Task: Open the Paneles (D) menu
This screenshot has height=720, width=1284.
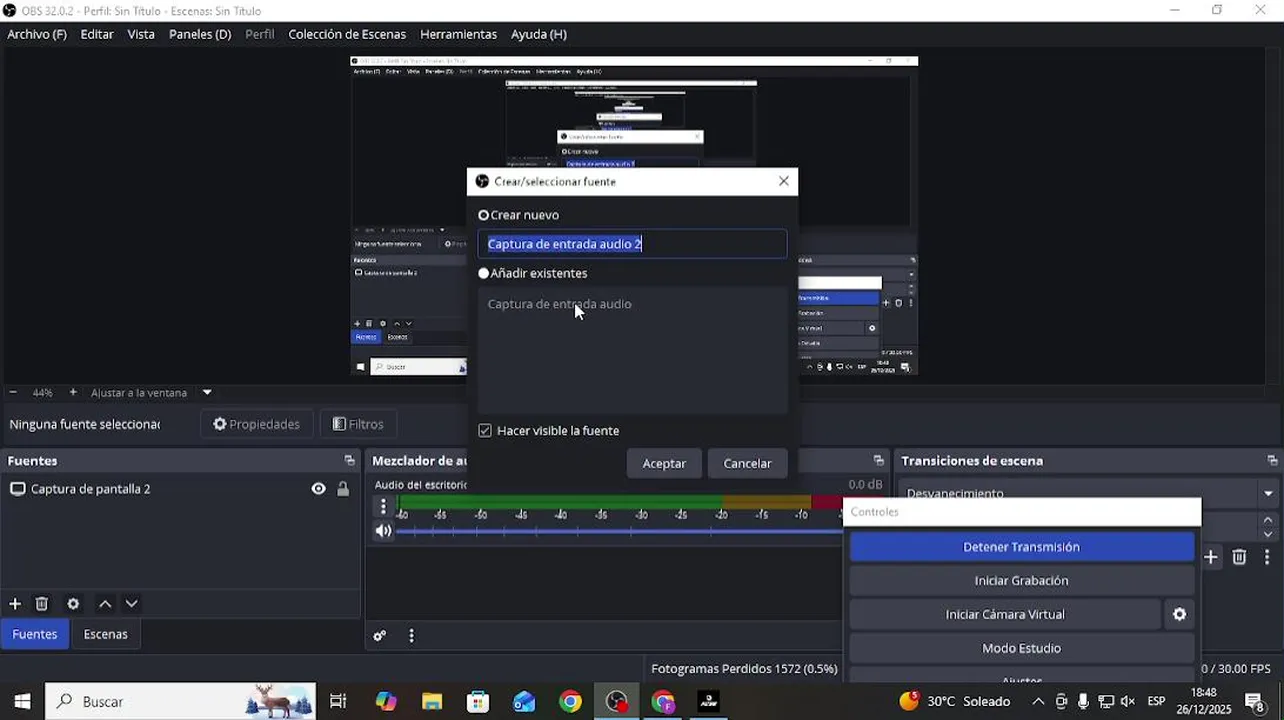Action: [200, 34]
